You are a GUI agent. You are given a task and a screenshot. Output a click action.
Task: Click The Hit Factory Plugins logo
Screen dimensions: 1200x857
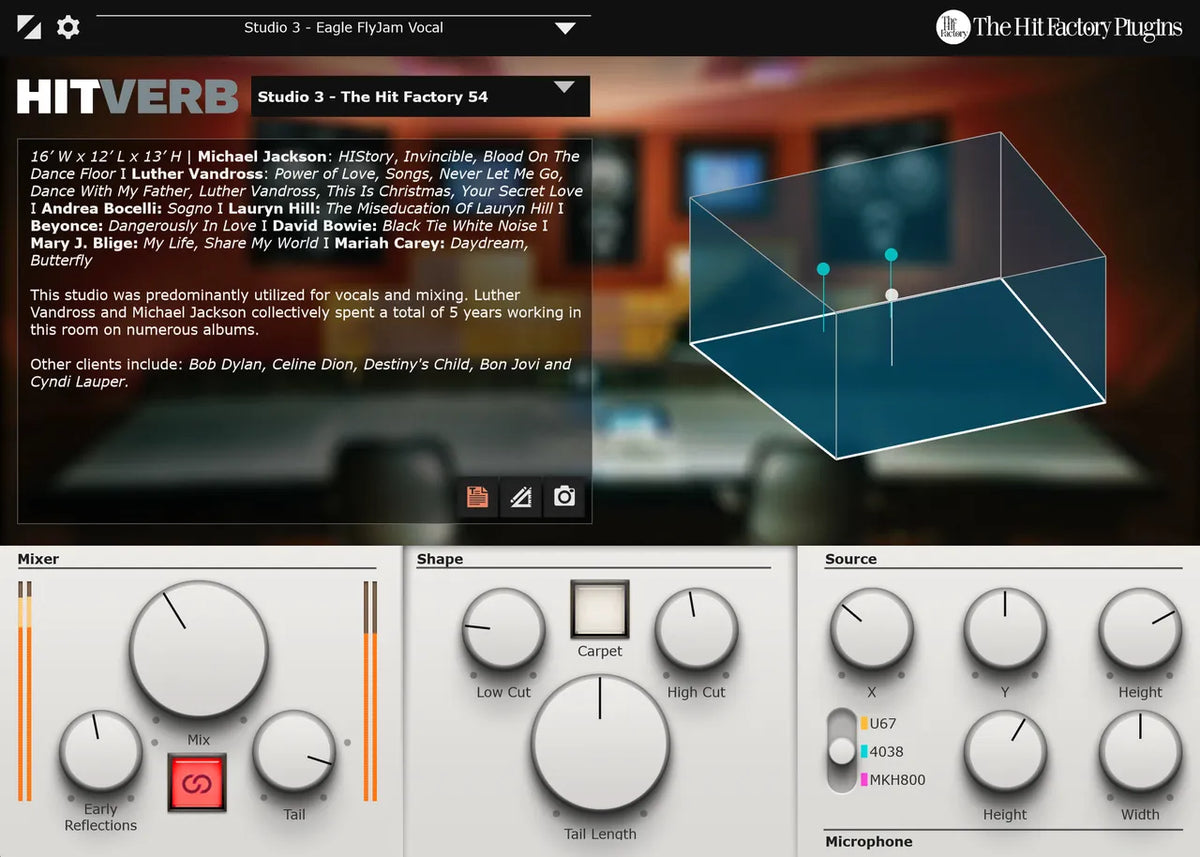click(1057, 27)
